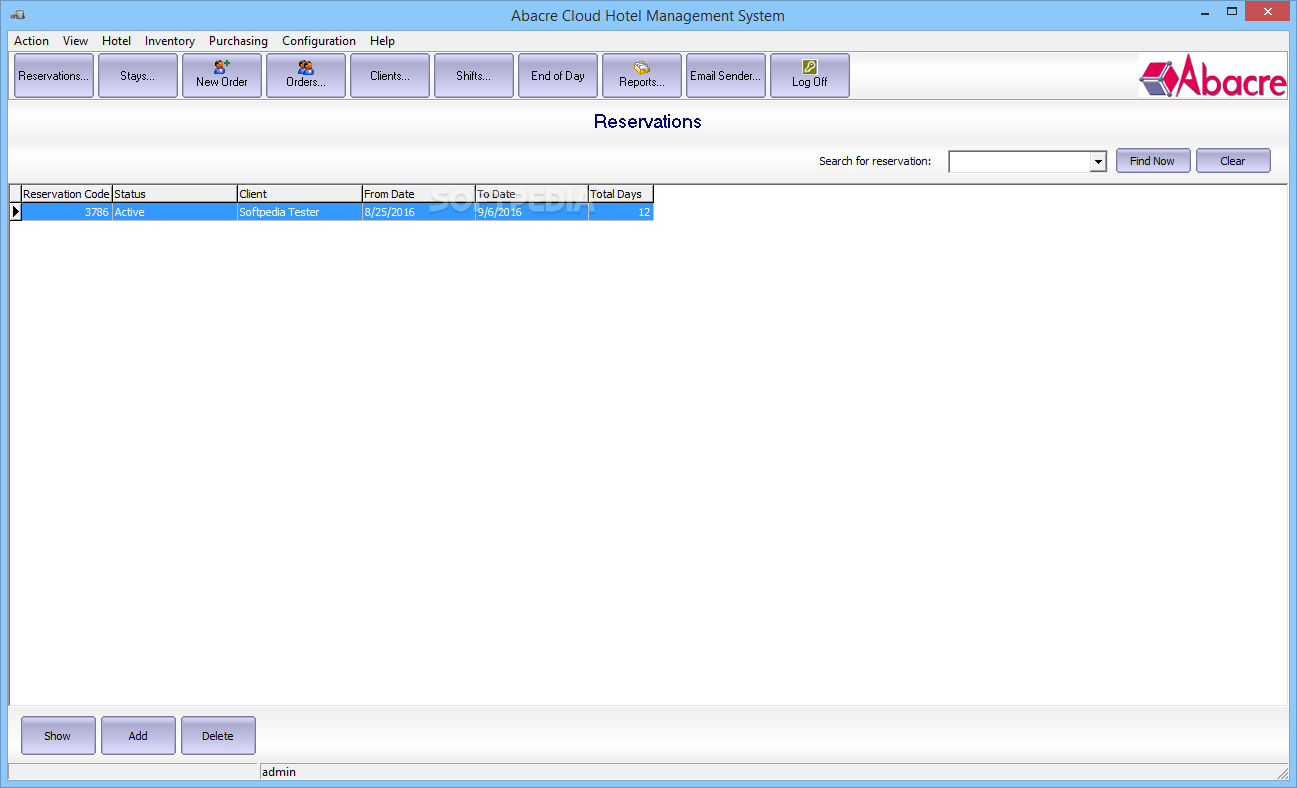Screen dimensions: 1297x788
Task: Click the application icon in title bar
Action: pyautogui.click(x=18, y=15)
